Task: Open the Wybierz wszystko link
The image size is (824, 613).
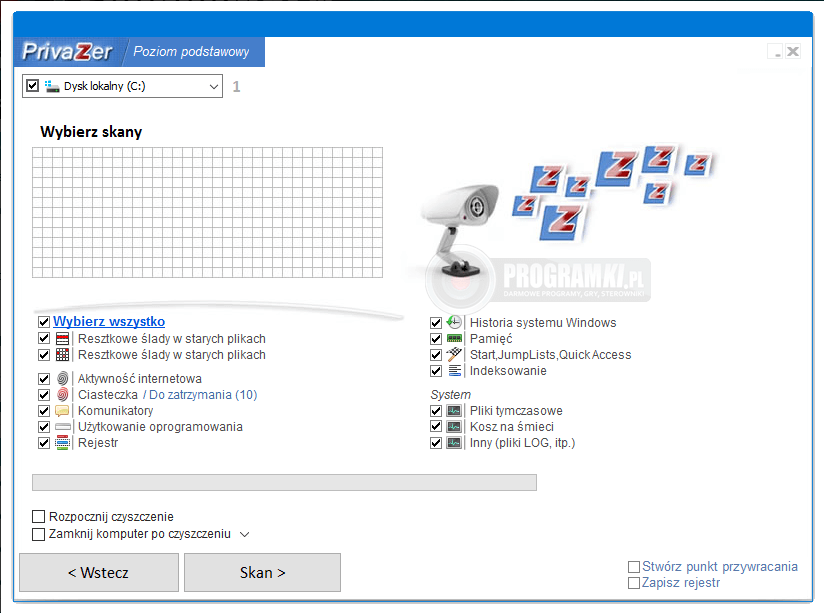Action: 109,321
